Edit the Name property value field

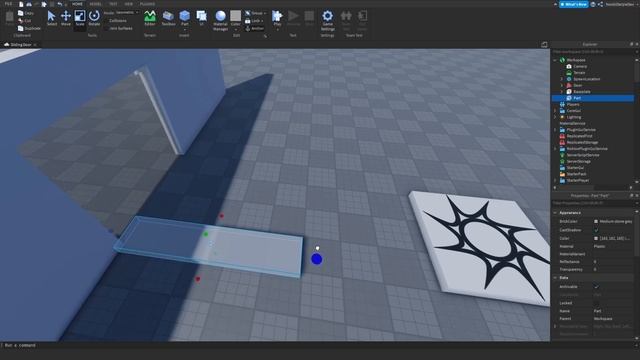coord(613,311)
